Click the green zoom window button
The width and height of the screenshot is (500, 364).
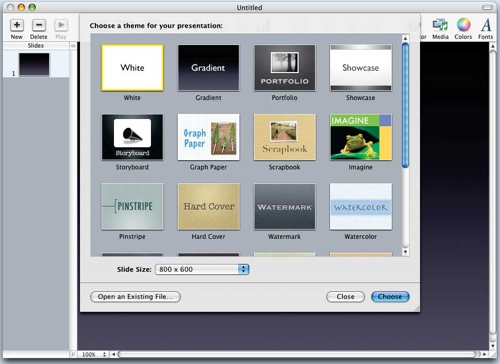click(32, 7)
